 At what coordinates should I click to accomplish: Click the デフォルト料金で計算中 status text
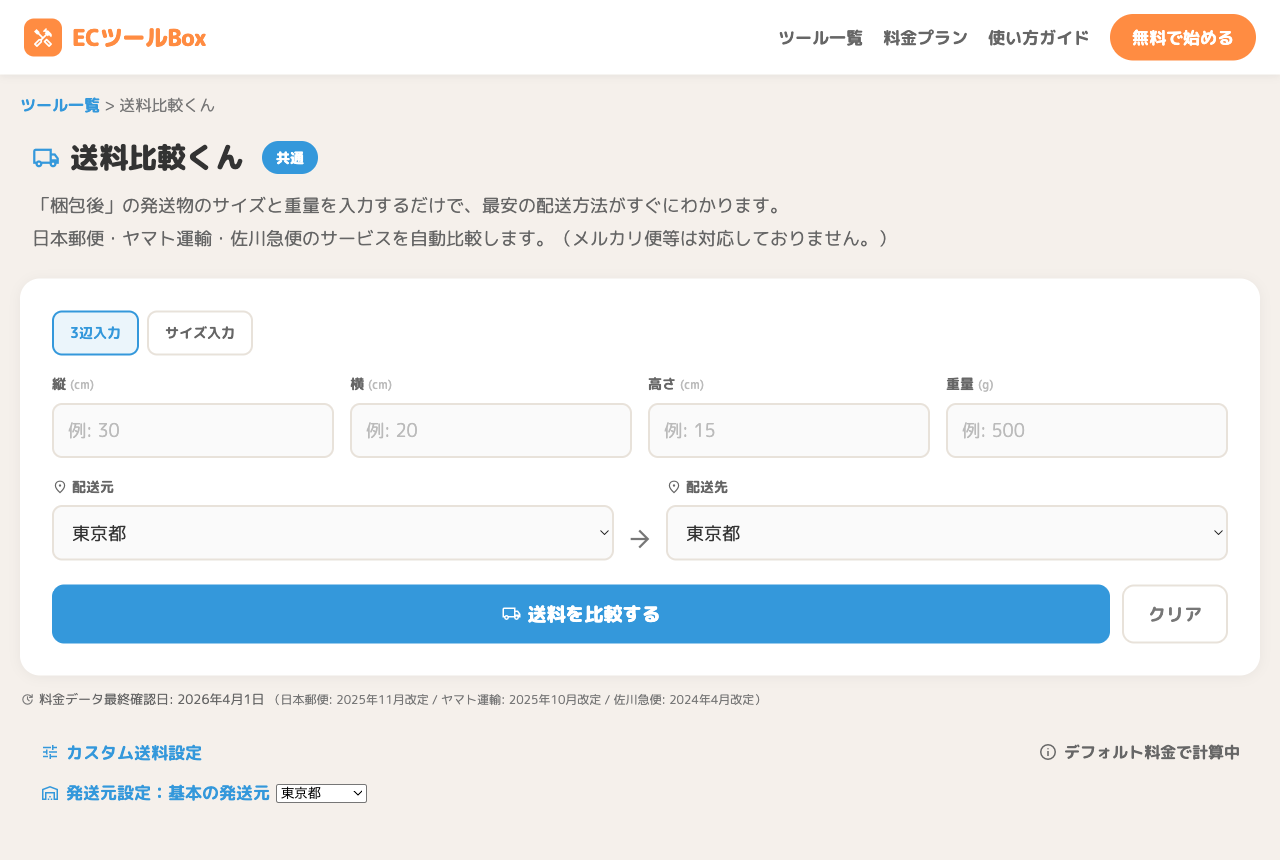click(x=1152, y=752)
